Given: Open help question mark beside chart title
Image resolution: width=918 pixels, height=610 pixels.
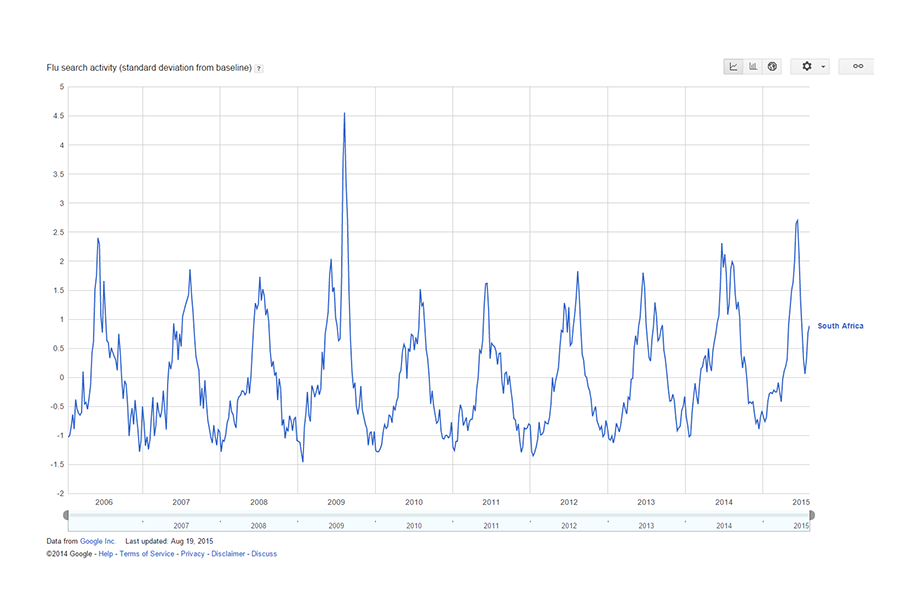Looking at the screenshot, I should click(259, 68).
